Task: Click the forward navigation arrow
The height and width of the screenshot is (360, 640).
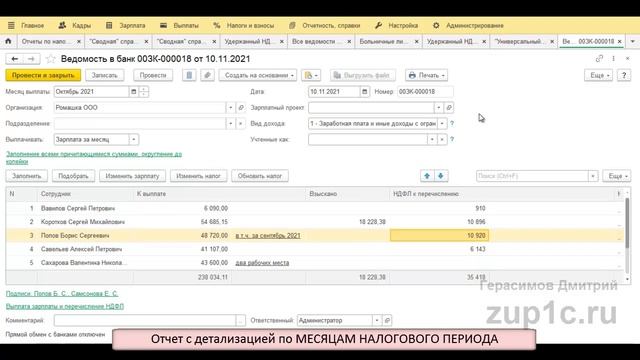Action: point(31,59)
